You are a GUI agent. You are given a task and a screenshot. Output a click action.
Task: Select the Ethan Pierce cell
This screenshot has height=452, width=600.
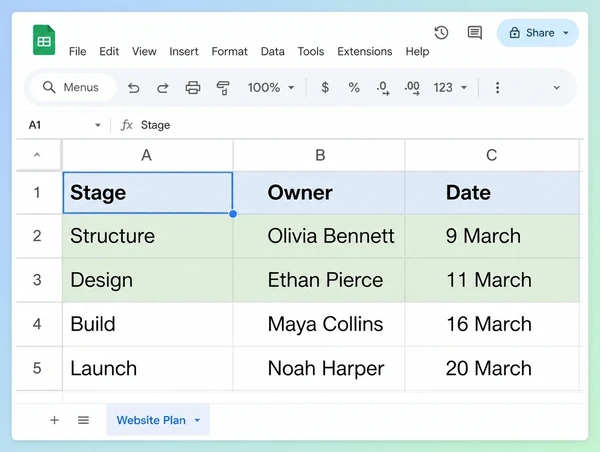pyautogui.click(x=319, y=280)
